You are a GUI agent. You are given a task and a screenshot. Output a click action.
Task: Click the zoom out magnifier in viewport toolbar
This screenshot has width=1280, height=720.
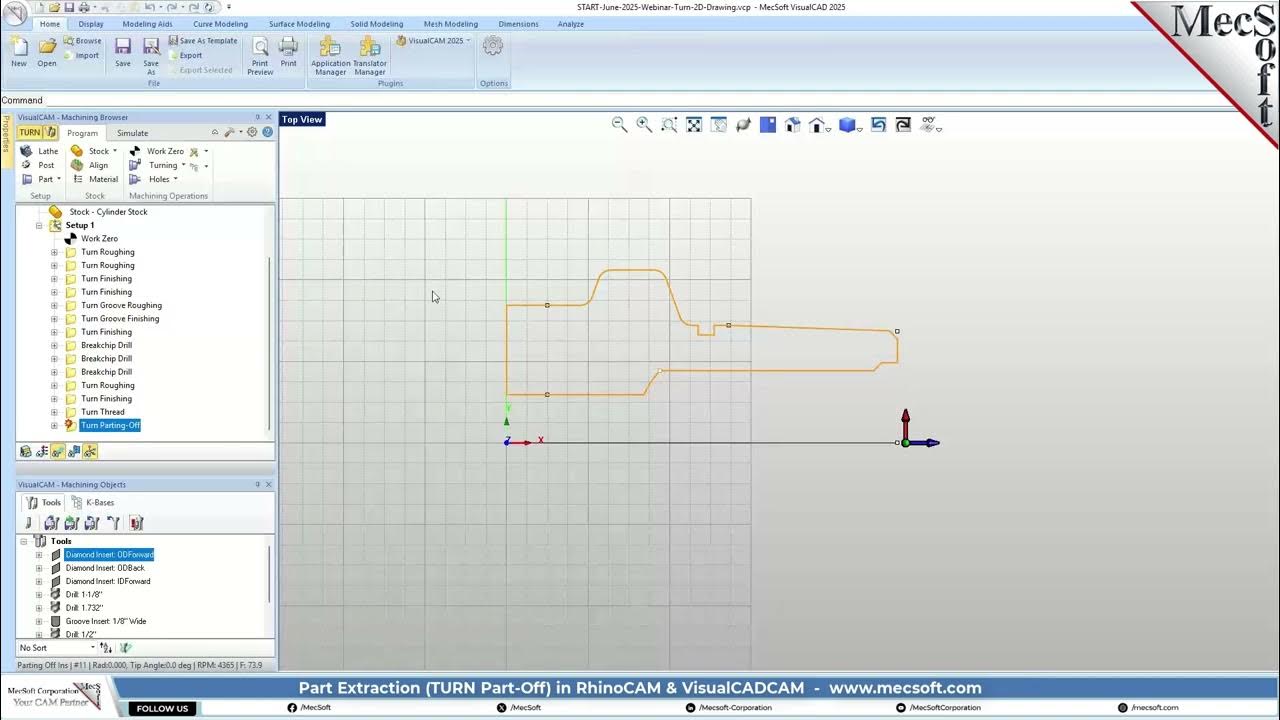coord(619,125)
